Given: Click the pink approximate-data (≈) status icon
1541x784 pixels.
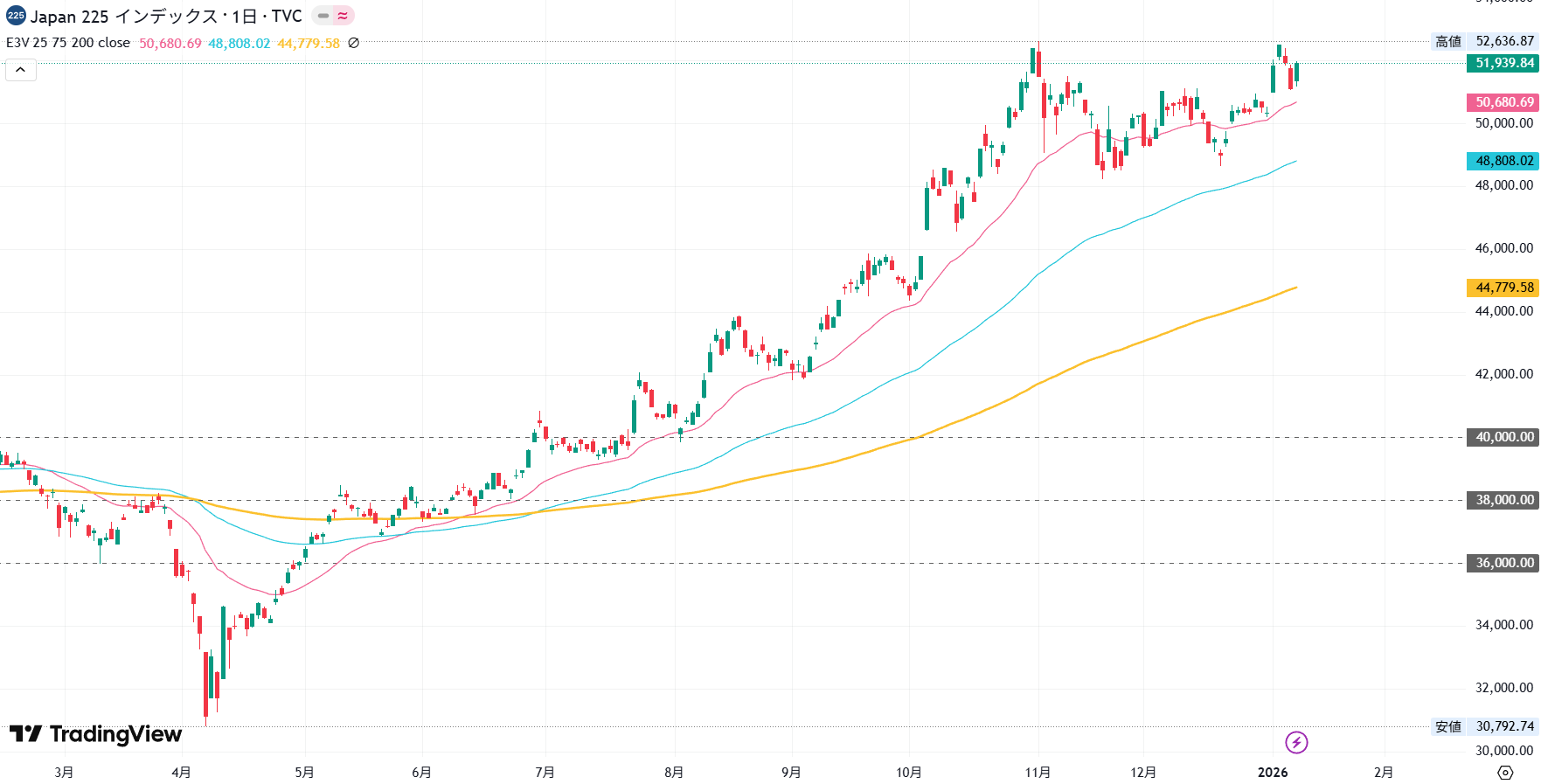Looking at the screenshot, I should tap(343, 16).
